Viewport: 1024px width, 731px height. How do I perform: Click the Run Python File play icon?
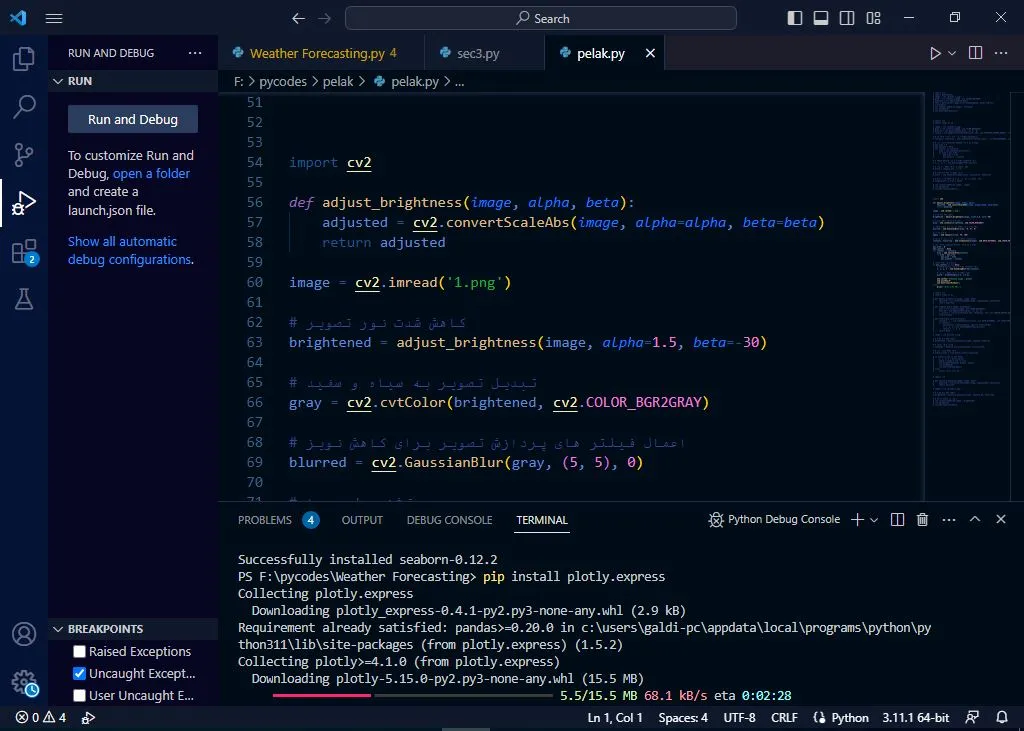pyautogui.click(x=935, y=54)
